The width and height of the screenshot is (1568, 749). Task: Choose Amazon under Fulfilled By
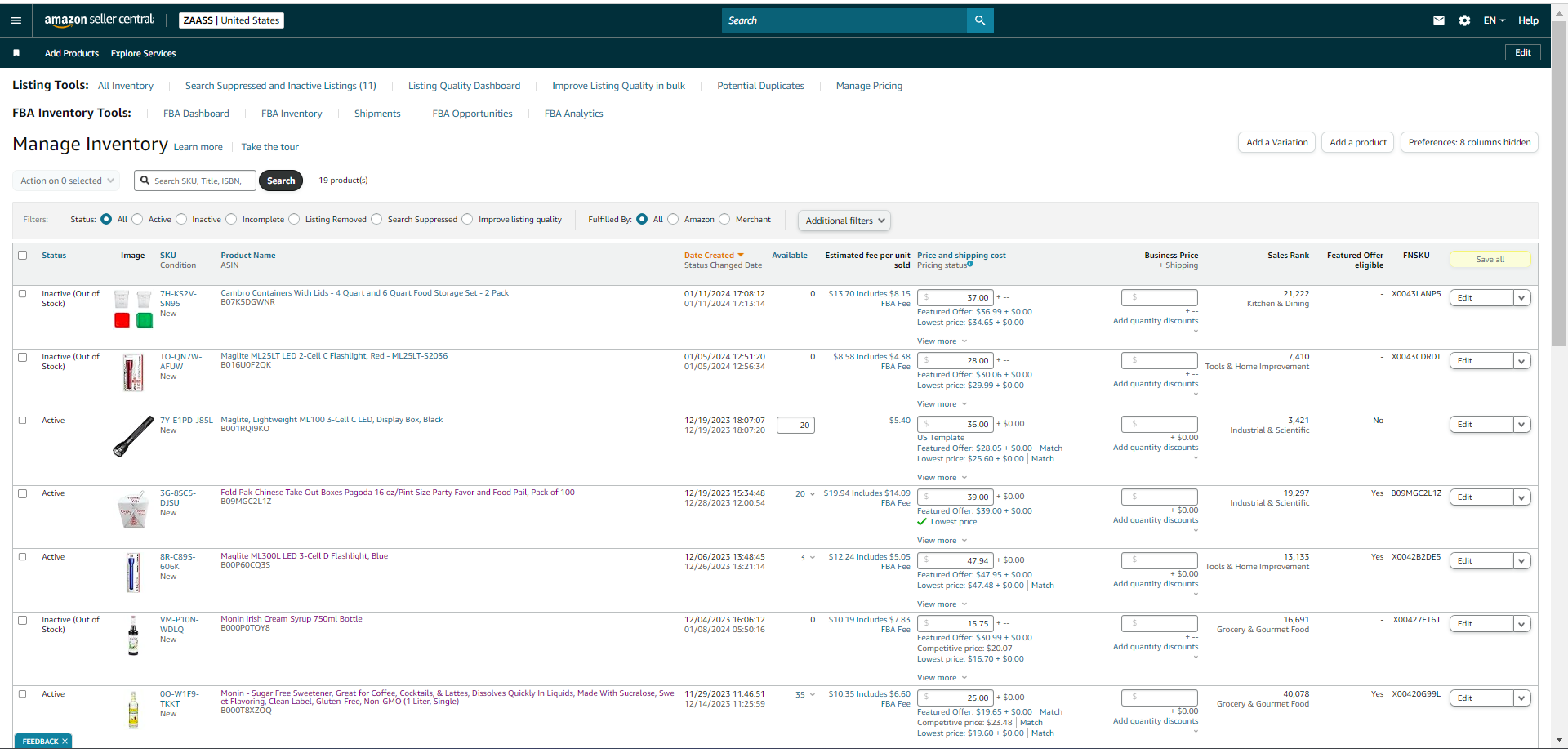[x=673, y=219]
